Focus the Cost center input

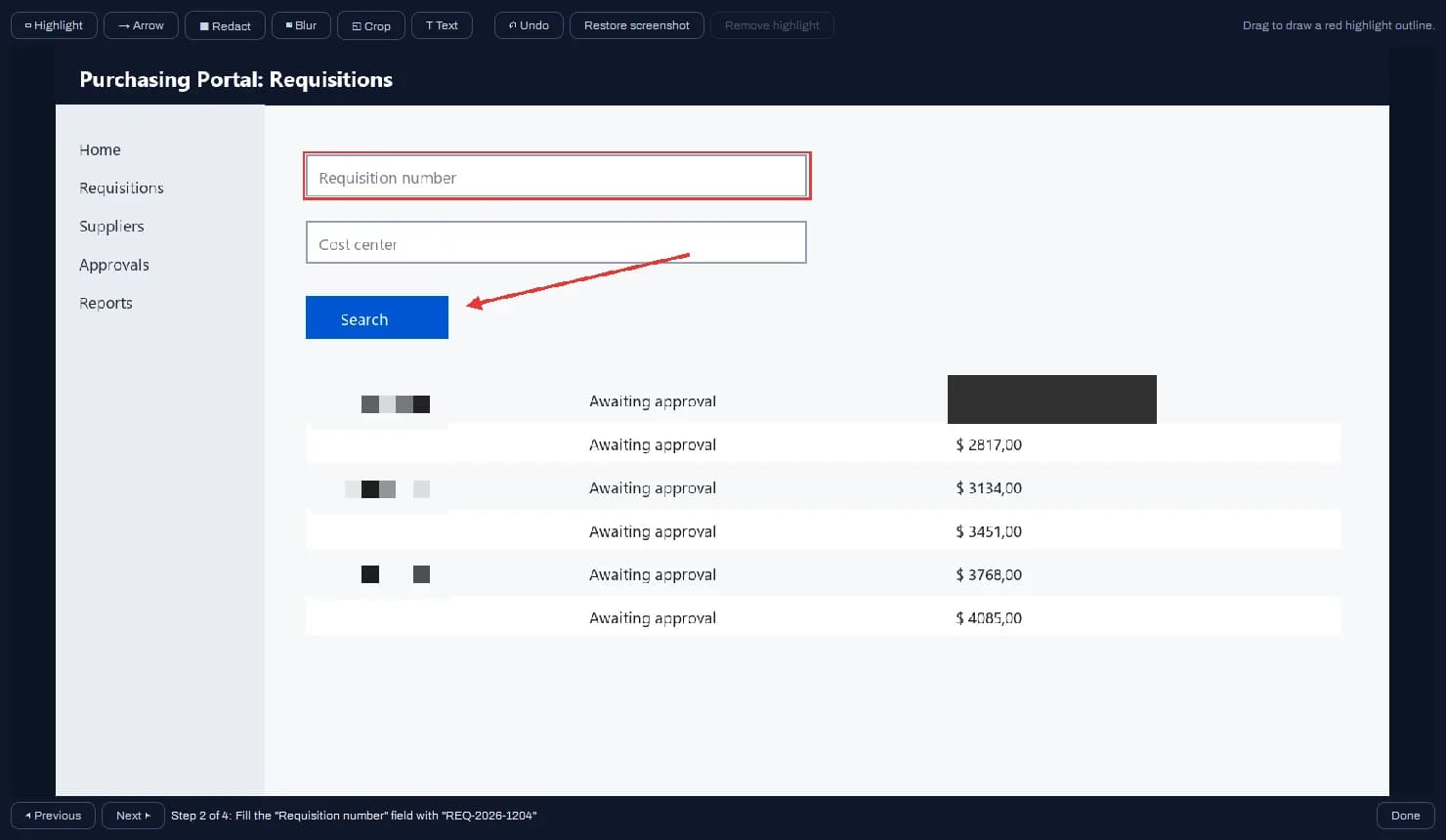556,242
